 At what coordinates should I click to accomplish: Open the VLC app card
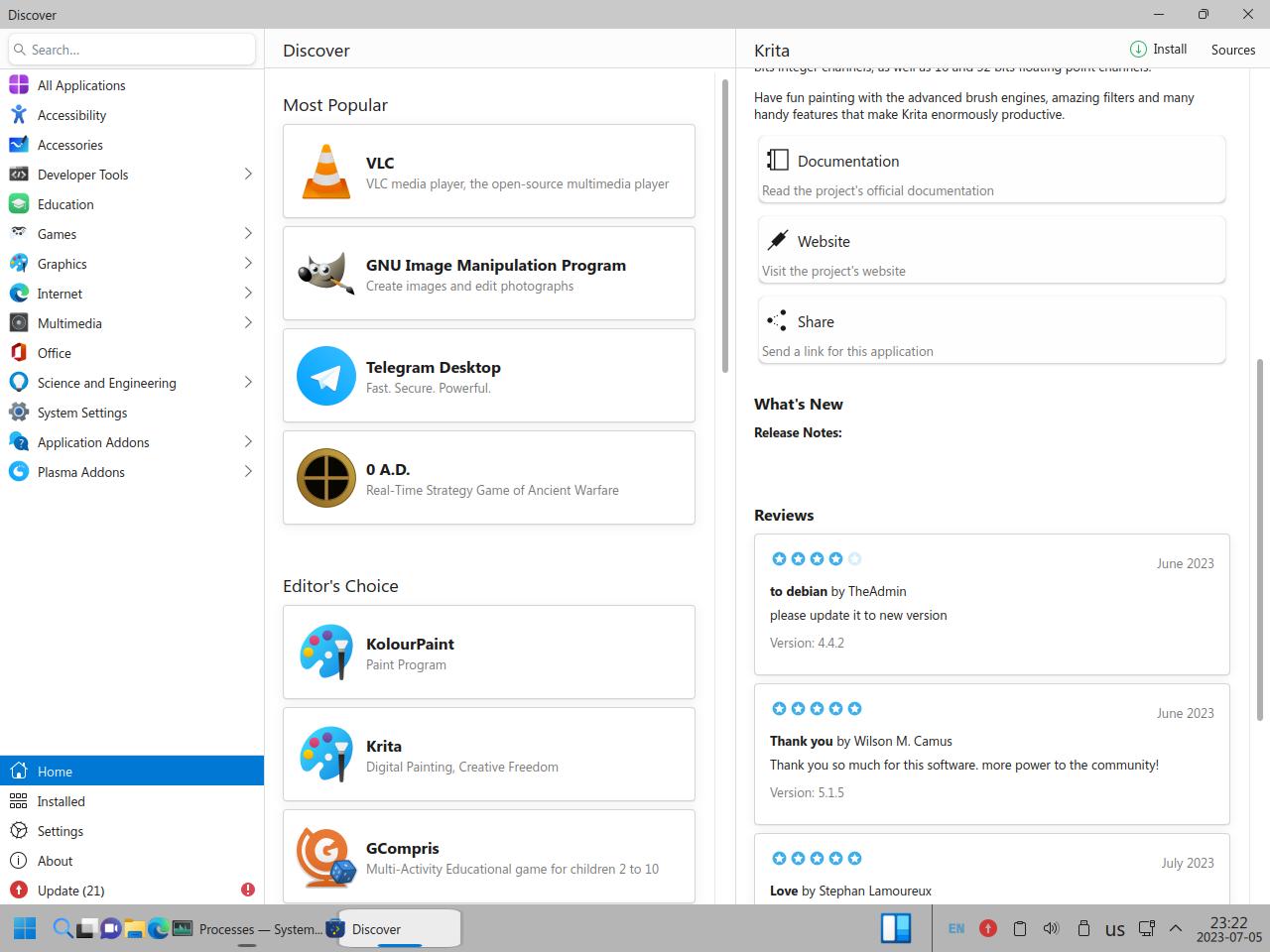click(x=489, y=172)
